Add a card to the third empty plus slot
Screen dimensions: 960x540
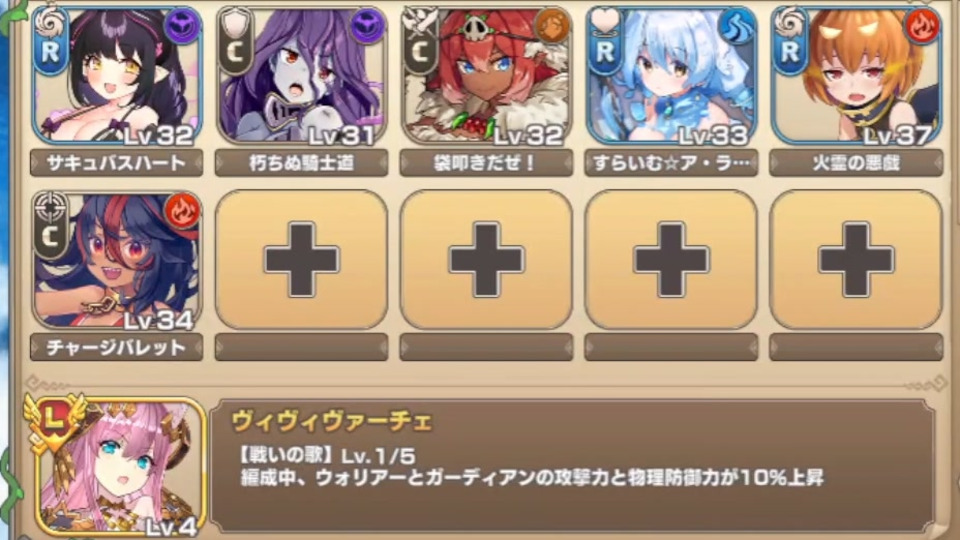point(671,260)
